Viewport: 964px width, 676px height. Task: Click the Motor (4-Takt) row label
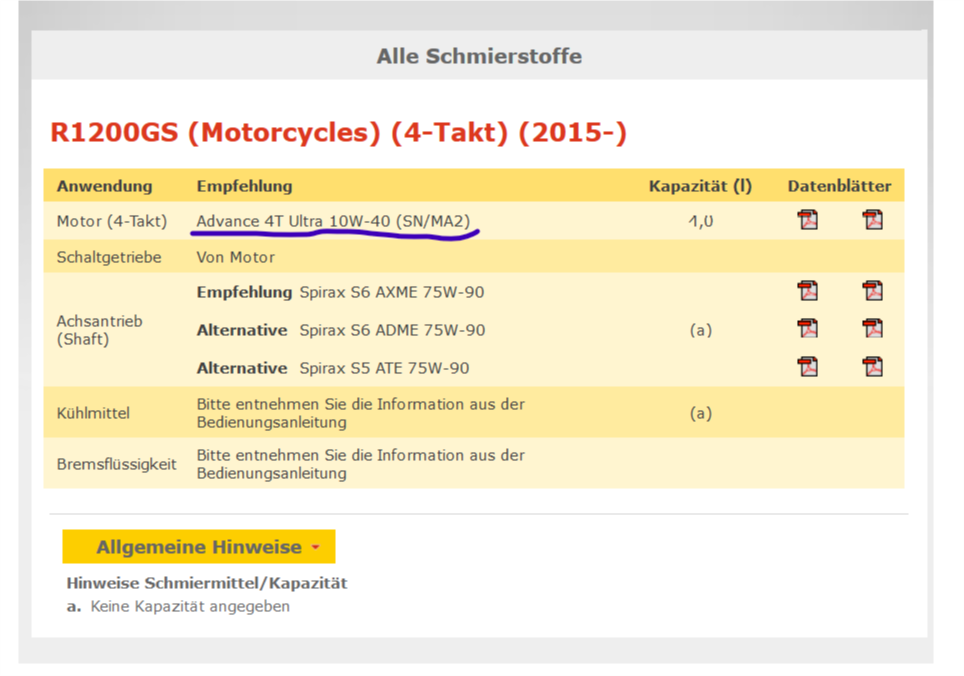(x=112, y=221)
